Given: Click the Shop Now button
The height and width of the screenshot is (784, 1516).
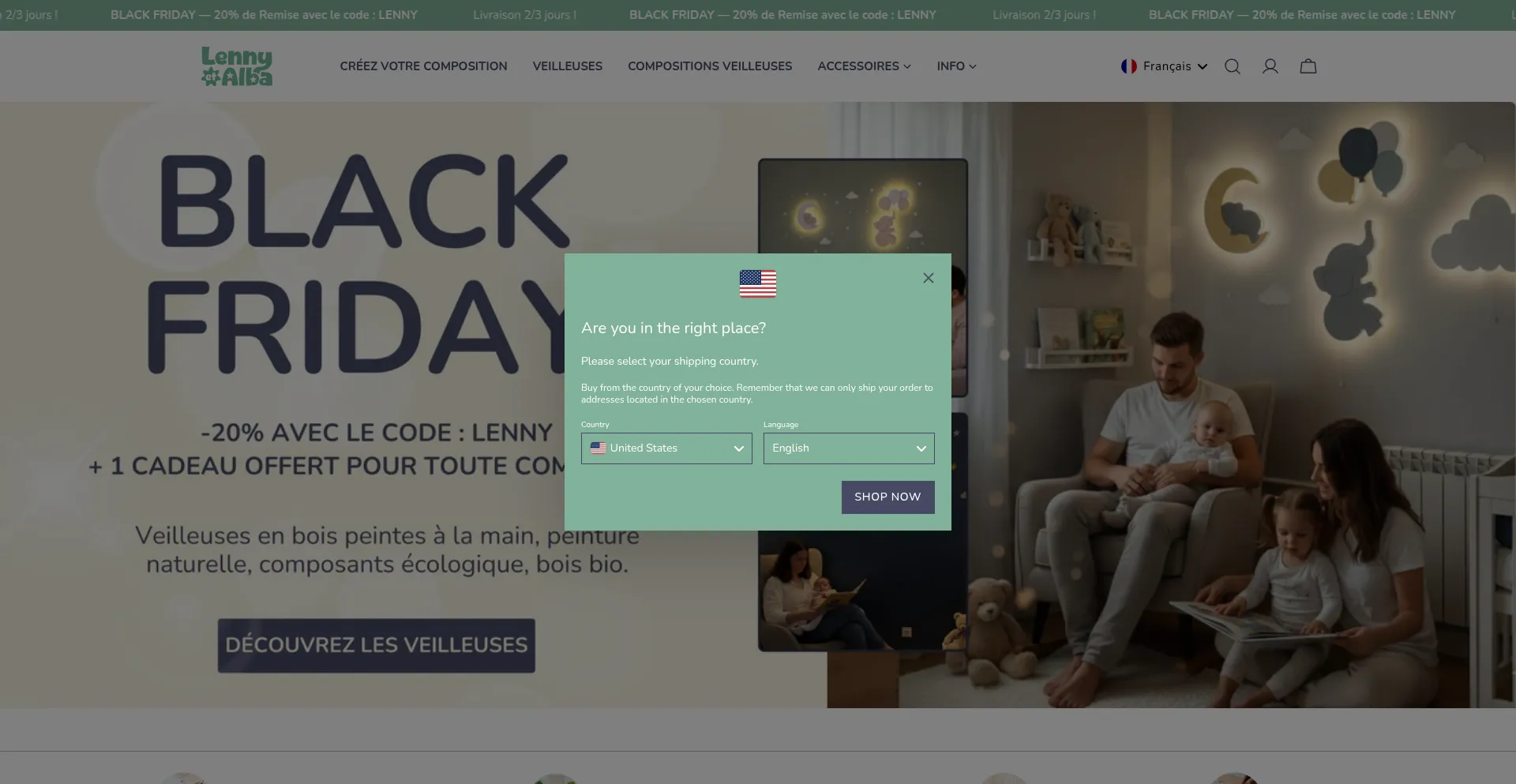Looking at the screenshot, I should point(887,497).
